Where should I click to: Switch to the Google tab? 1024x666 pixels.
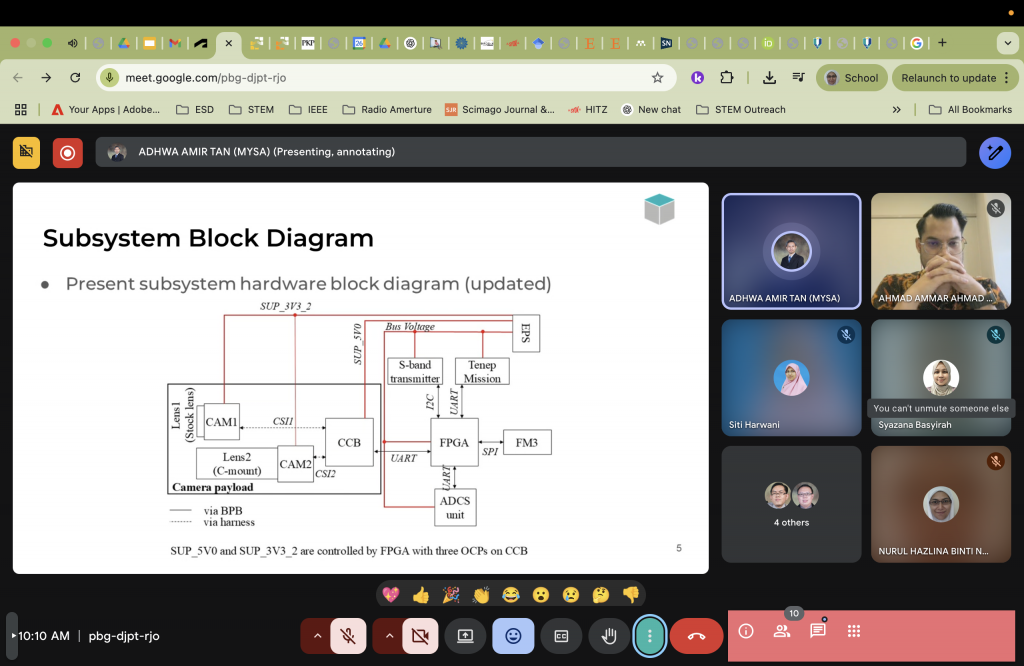tap(917, 43)
